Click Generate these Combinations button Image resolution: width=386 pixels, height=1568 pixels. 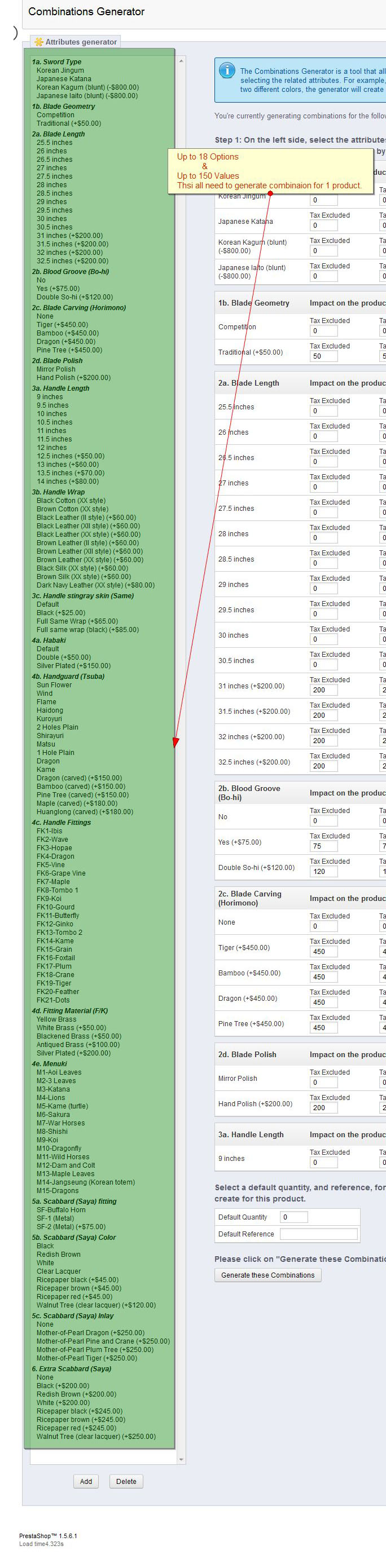(x=268, y=1275)
